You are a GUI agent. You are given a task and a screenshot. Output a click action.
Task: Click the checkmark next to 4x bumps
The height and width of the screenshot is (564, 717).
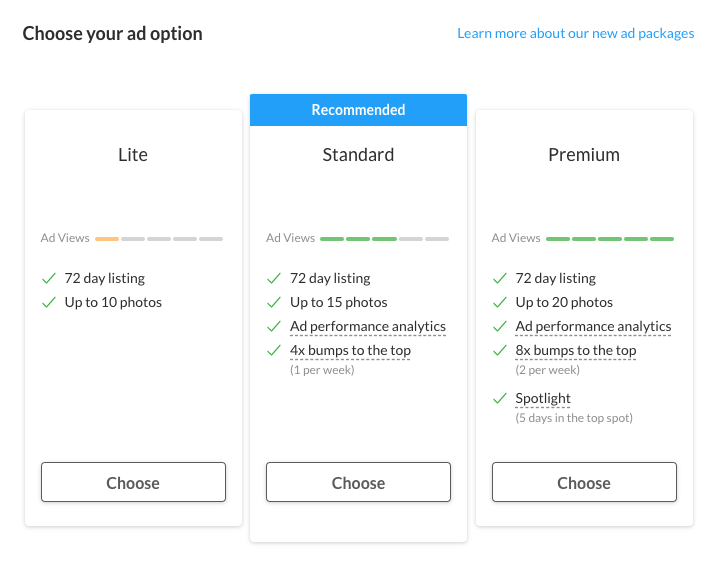[274, 350]
